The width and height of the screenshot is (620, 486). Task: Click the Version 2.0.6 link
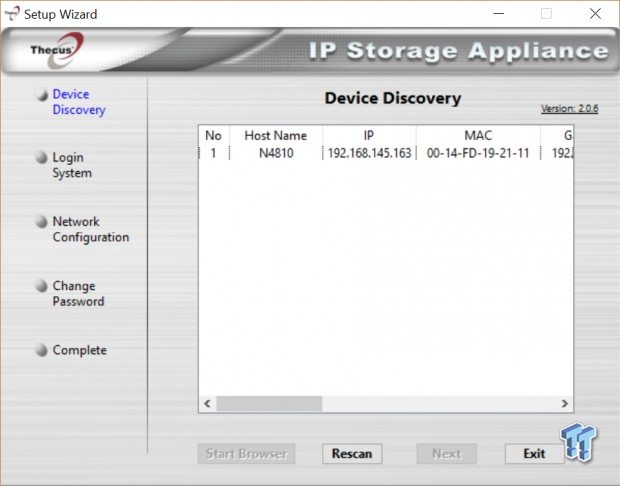pyautogui.click(x=569, y=108)
